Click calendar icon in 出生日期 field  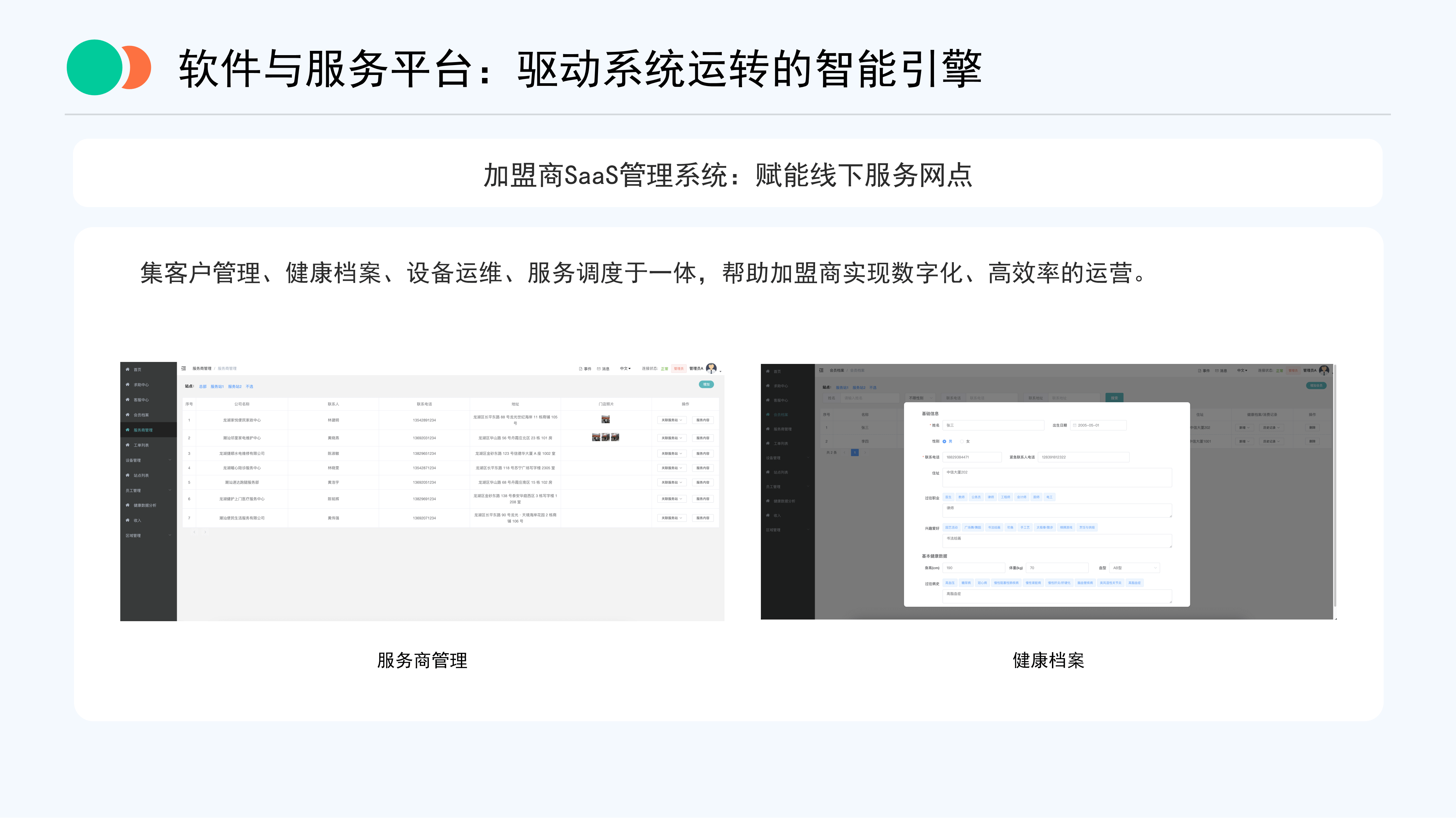tap(1074, 425)
